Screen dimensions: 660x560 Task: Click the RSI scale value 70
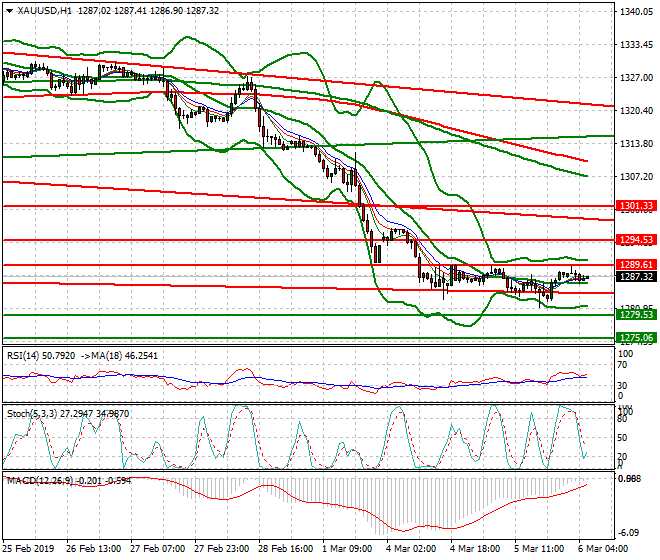(x=622, y=365)
